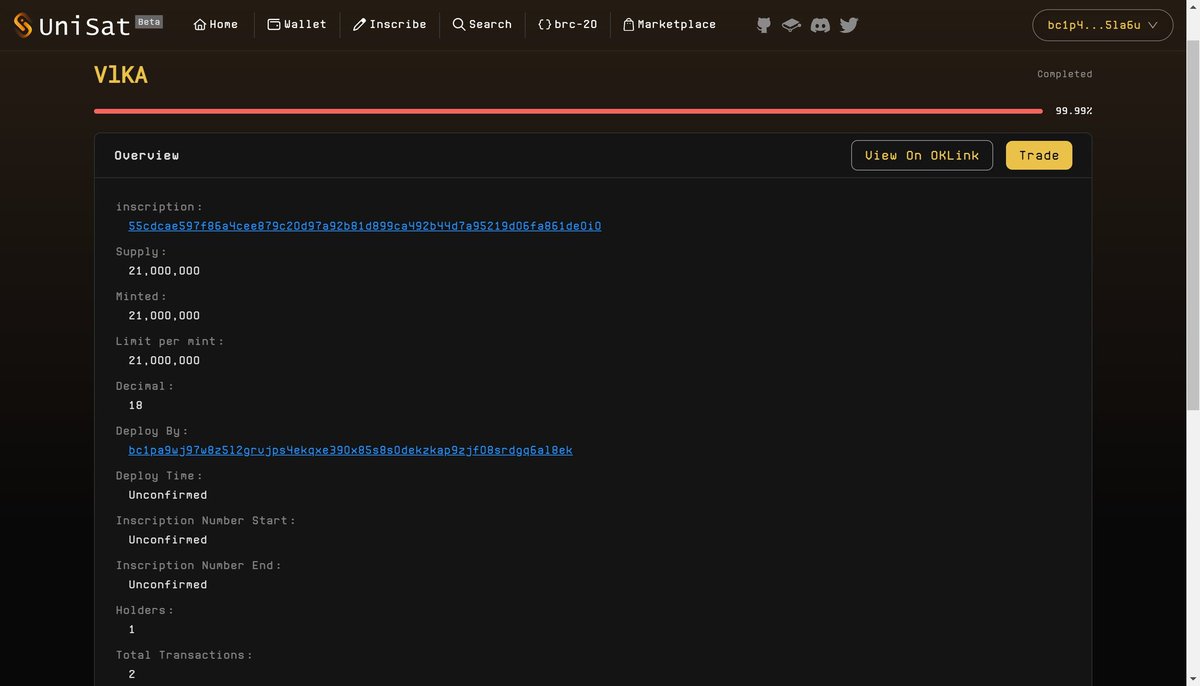Click the Deploy Time Unconfirmed value
This screenshot has width=1200, height=686.
click(168, 495)
